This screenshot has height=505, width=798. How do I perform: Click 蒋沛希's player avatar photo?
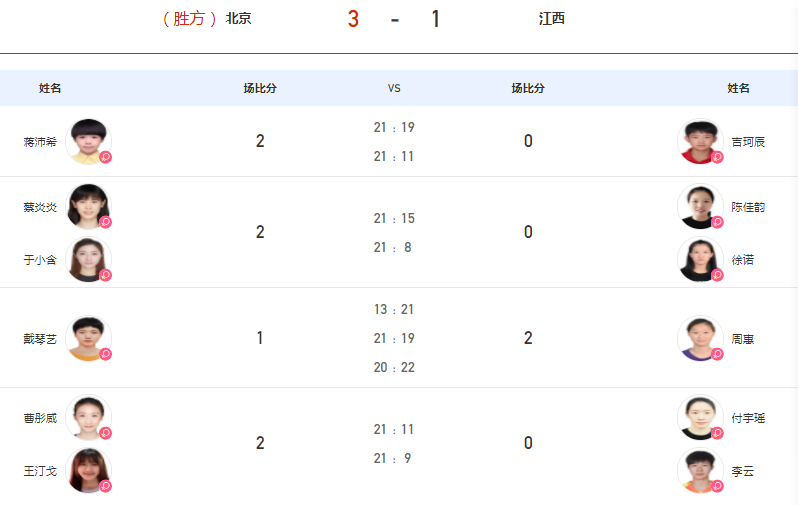click(89, 142)
